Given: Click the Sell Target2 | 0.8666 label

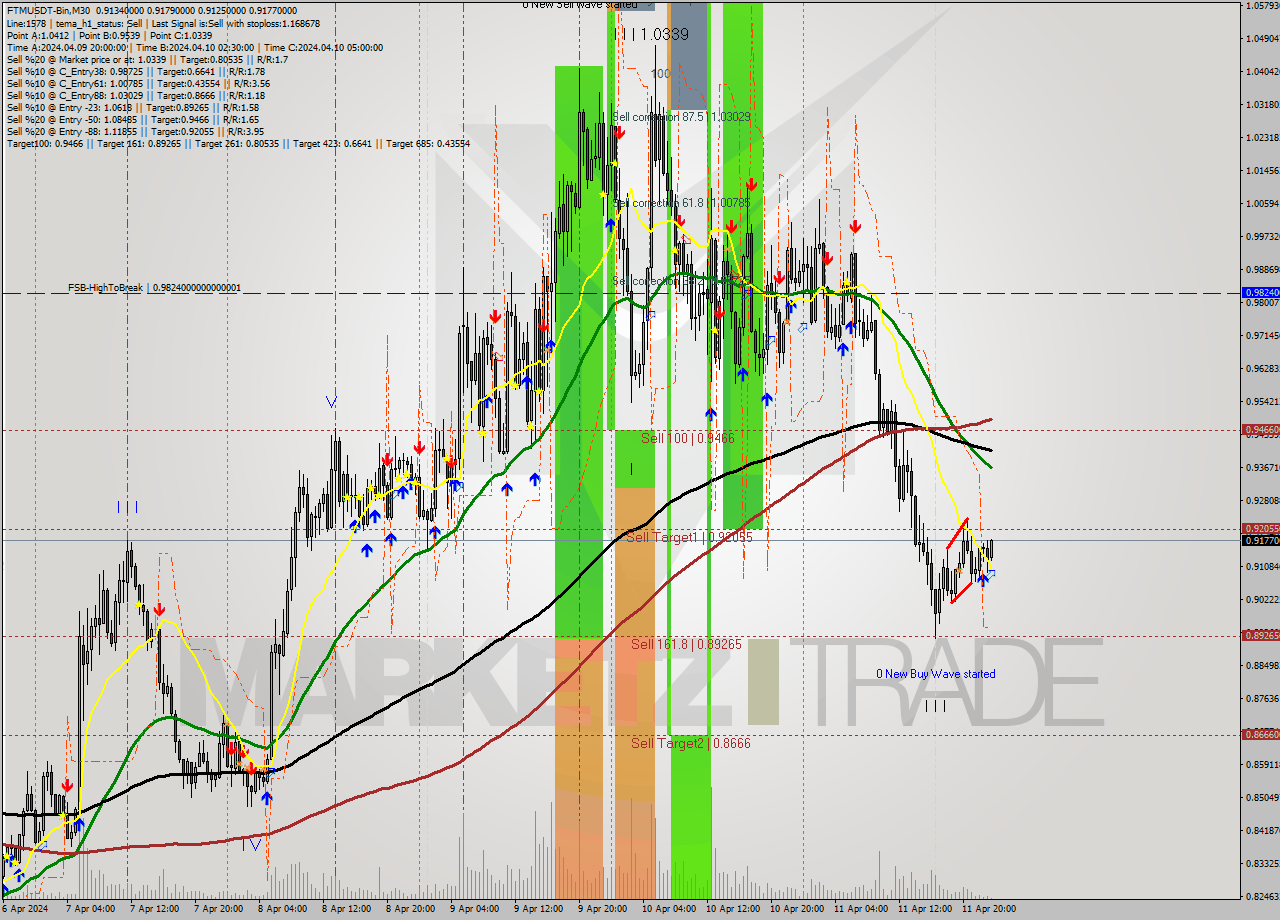Looking at the screenshot, I should click(x=691, y=743).
